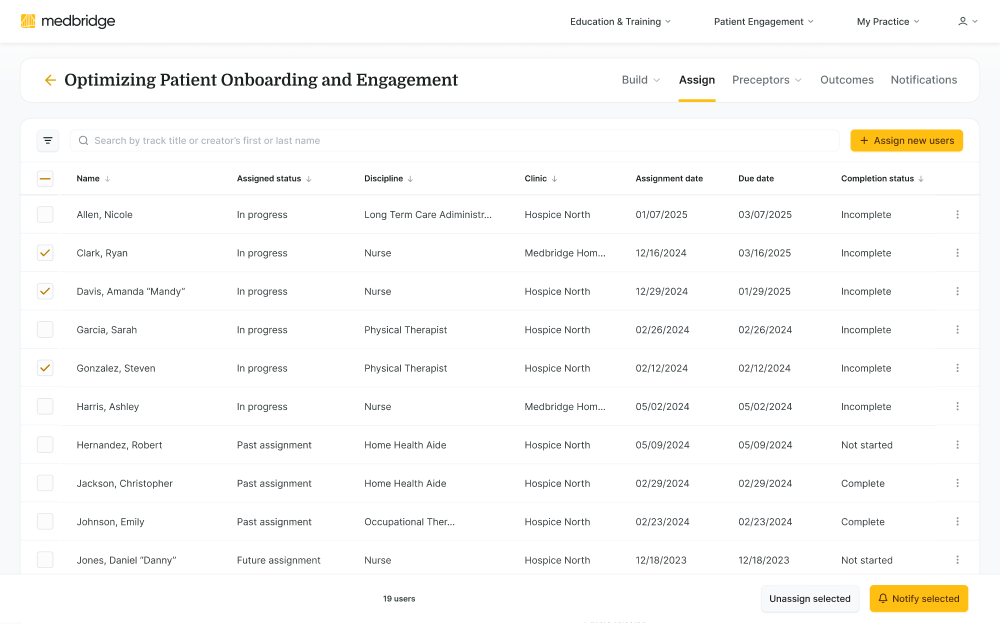Click the name Garcia, Sarah
This screenshot has width=1000, height=624.
(x=107, y=330)
